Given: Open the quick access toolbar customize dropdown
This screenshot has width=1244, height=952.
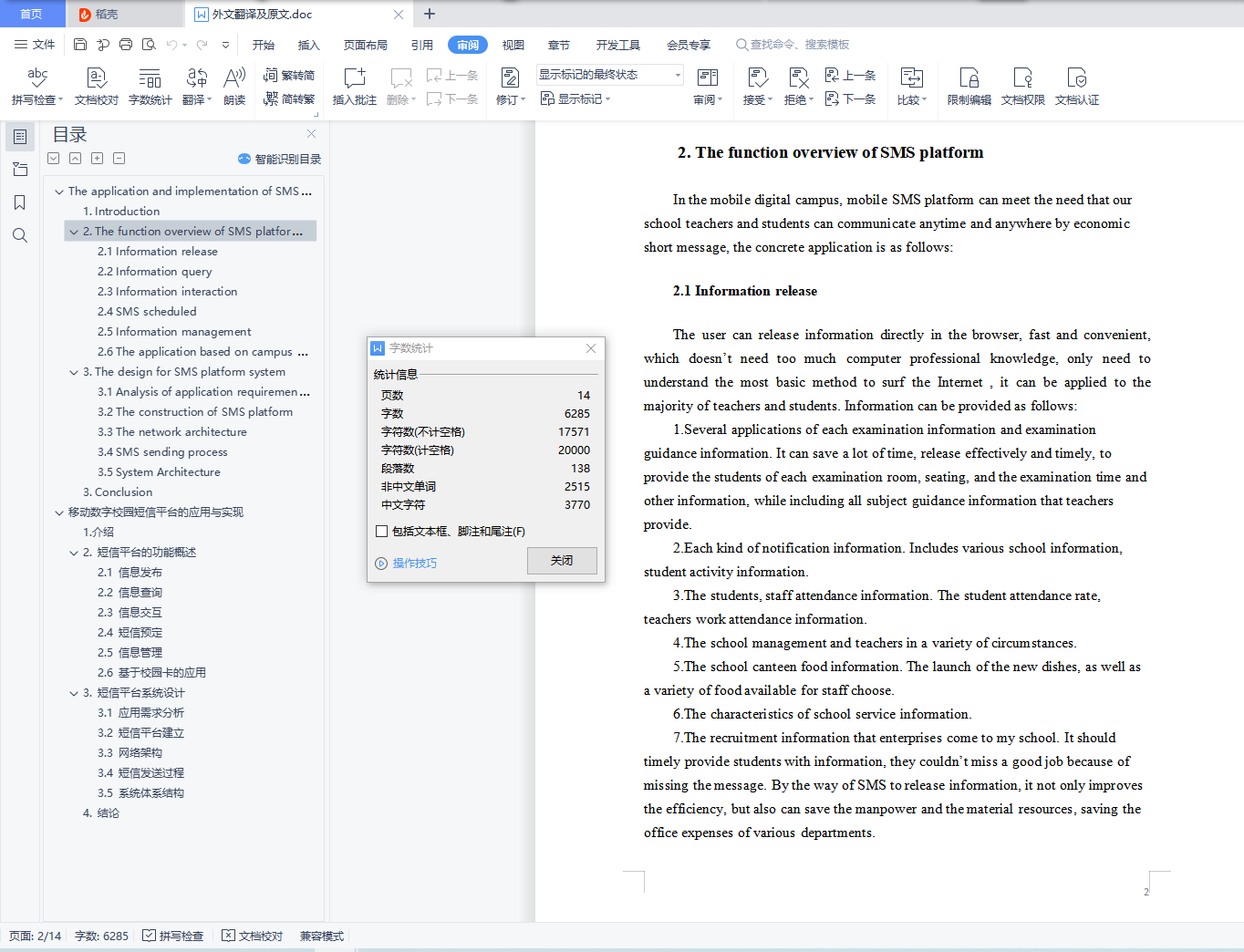Looking at the screenshot, I should pos(225,45).
